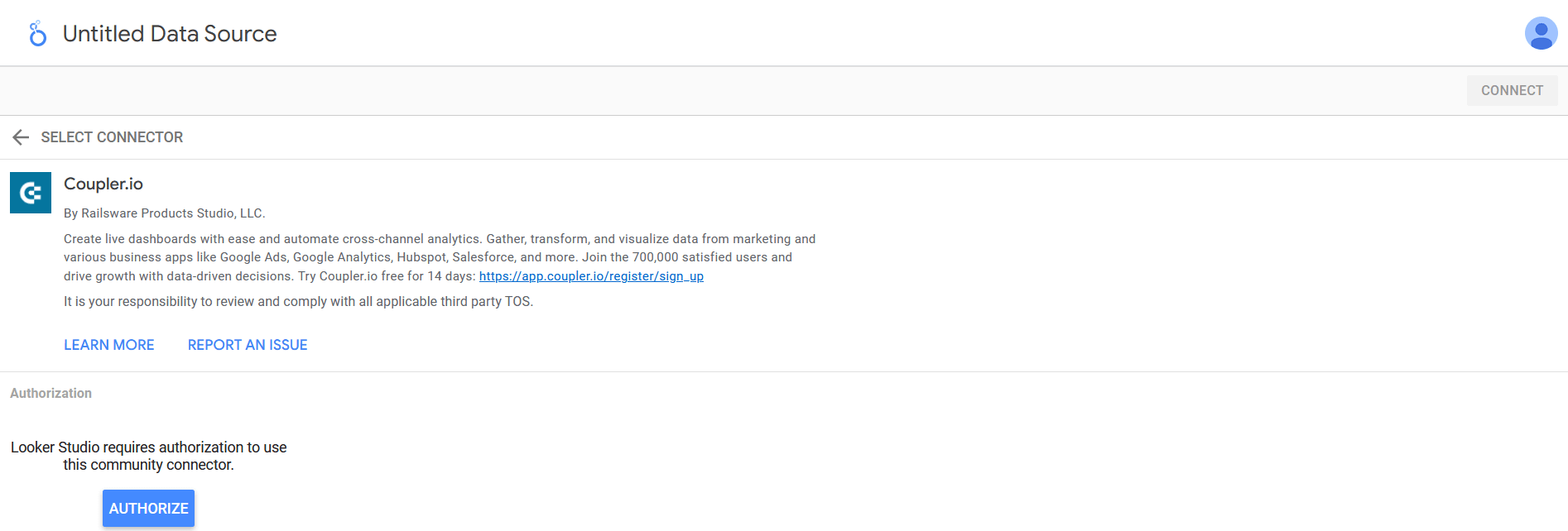Open the Coupler.io sign_up registration link
1568x531 pixels.
click(591, 276)
